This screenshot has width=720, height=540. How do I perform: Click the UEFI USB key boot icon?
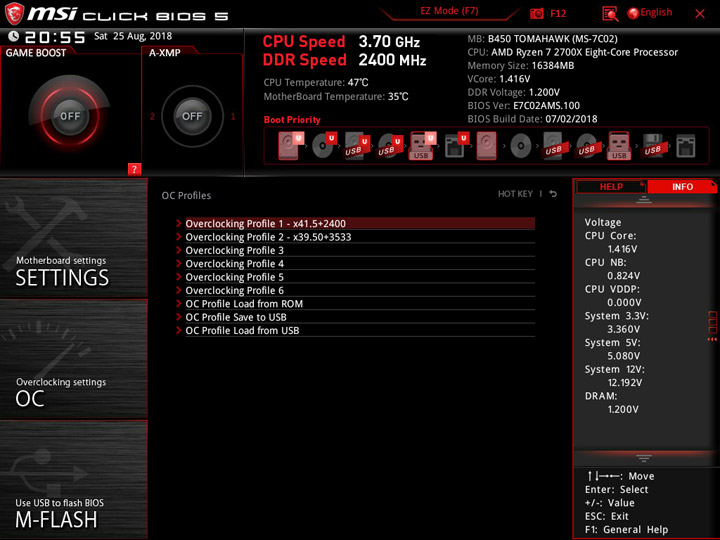click(x=422, y=146)
